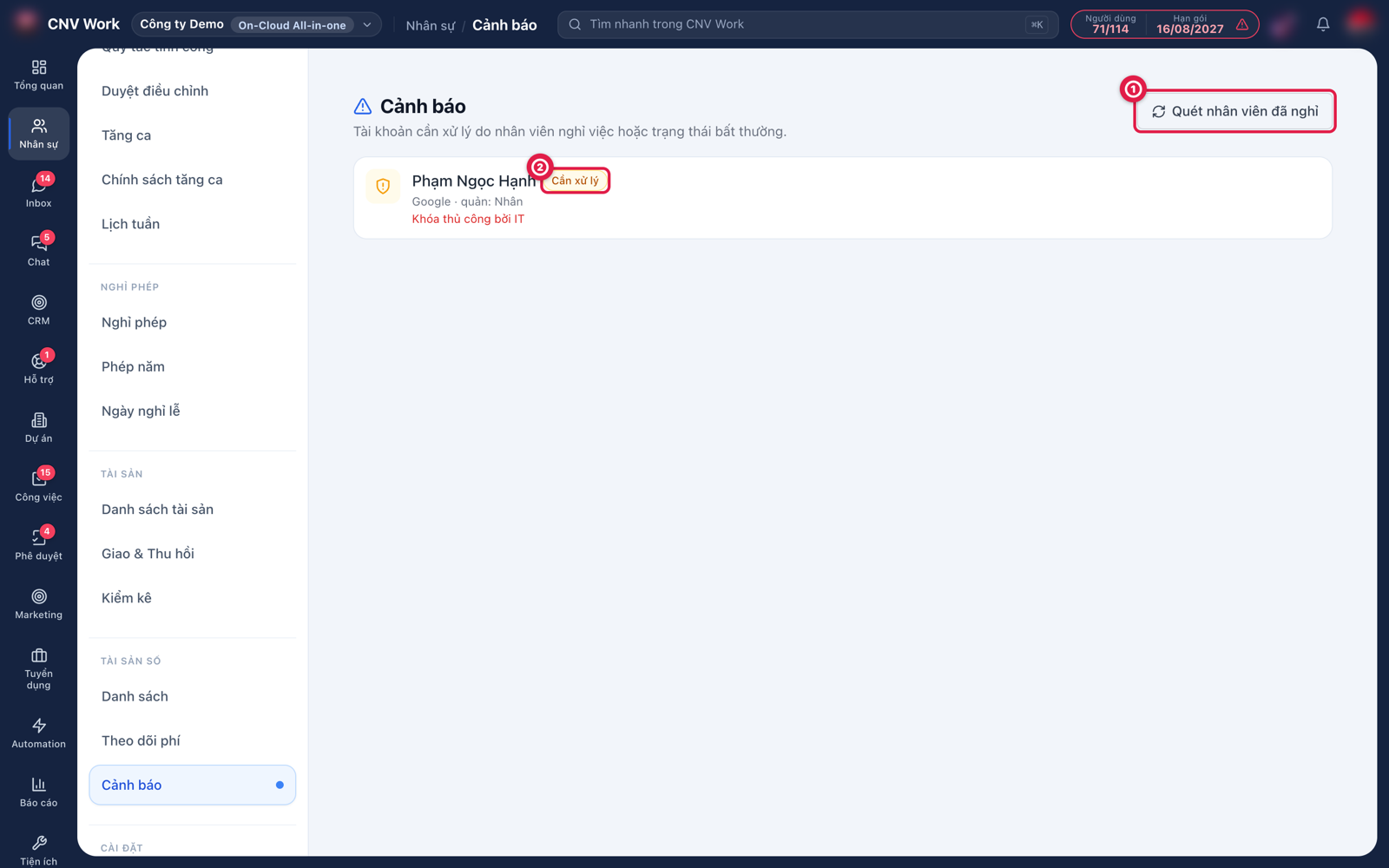Screen dimensions: 1389x868
Task: Click the notification bell icon
Action: tap(1322, 24)
